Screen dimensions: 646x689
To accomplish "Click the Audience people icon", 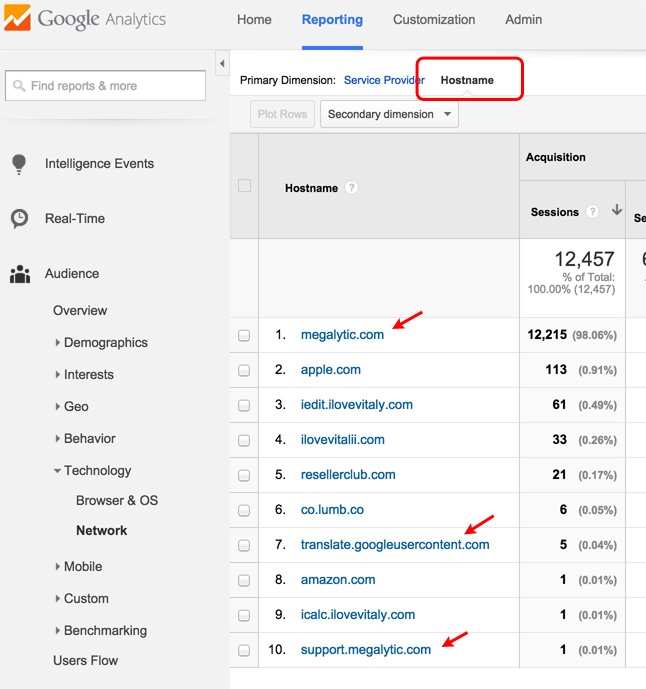I will point(18,274).
